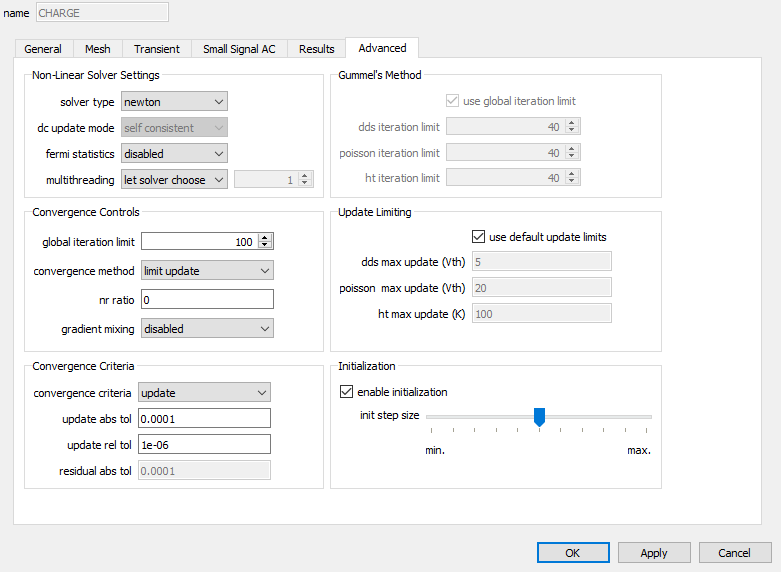Go to the Transient tab
The height and width of the screenshot is (572, 781).
[x=156, y=49]
